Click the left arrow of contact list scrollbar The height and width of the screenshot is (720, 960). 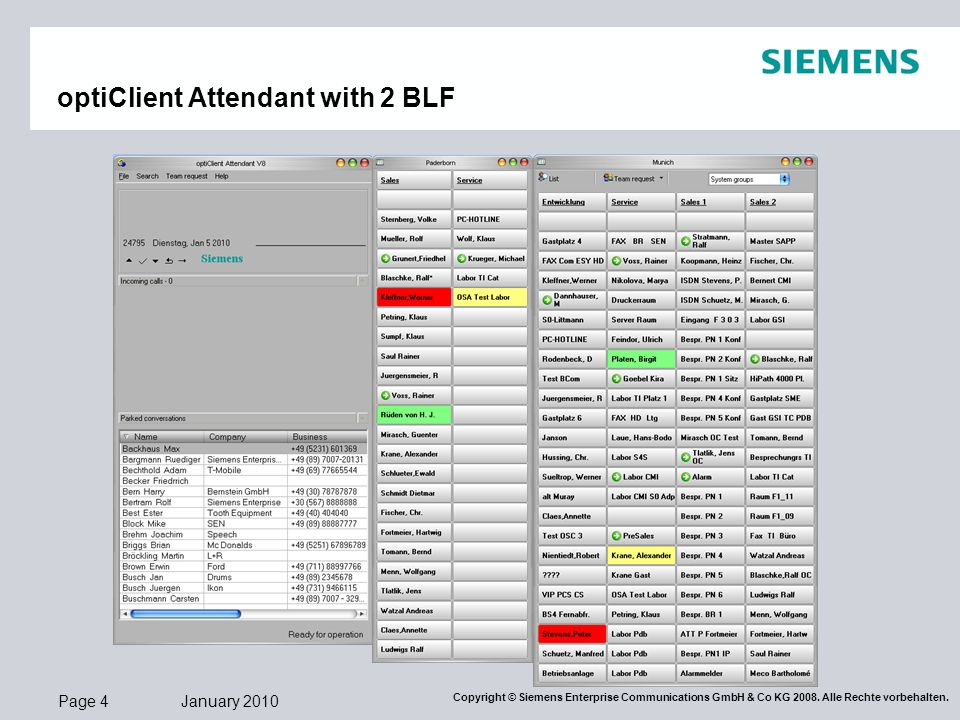pyautogui.click(x=125, y=613)
